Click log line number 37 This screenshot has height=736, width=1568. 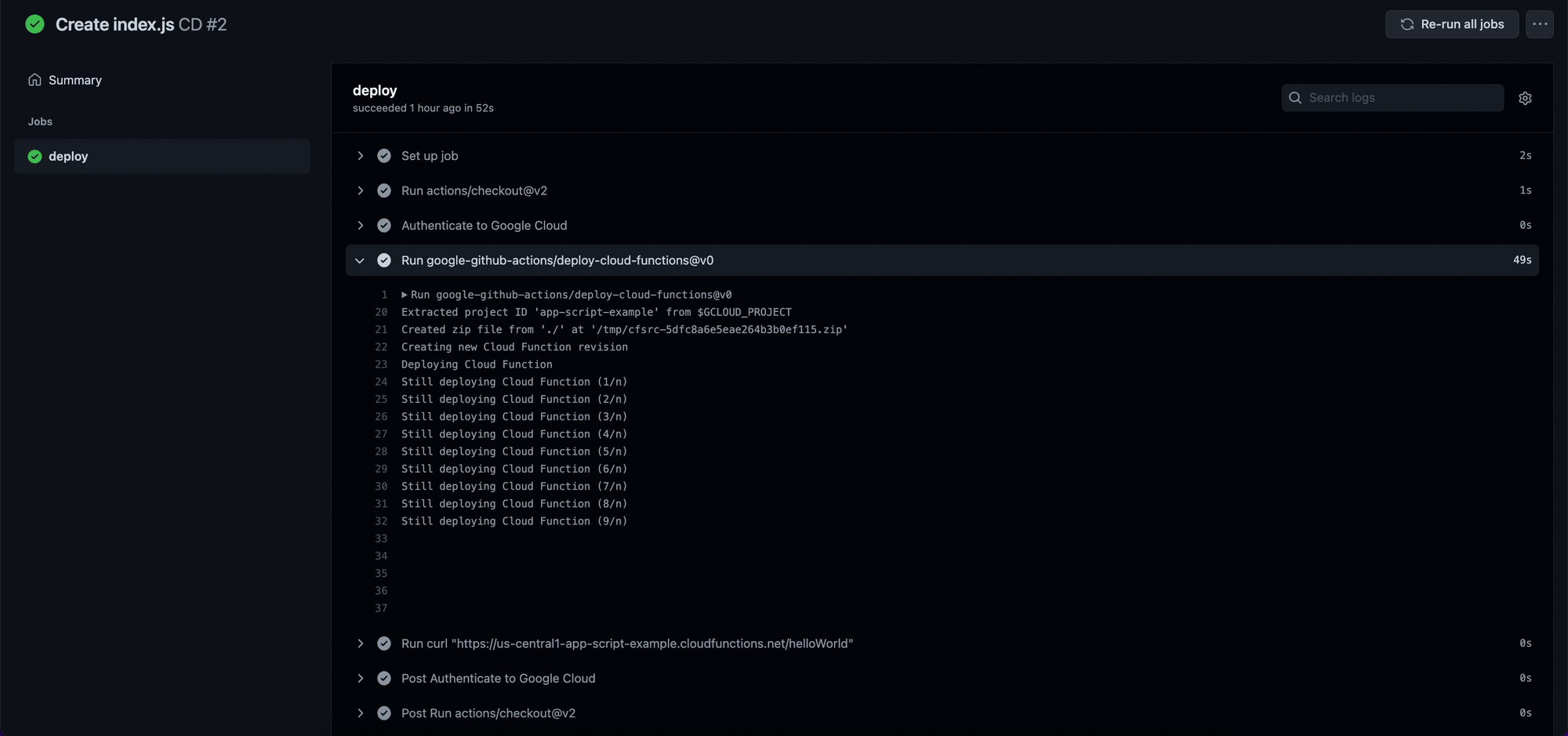click(x=381, y=608)
